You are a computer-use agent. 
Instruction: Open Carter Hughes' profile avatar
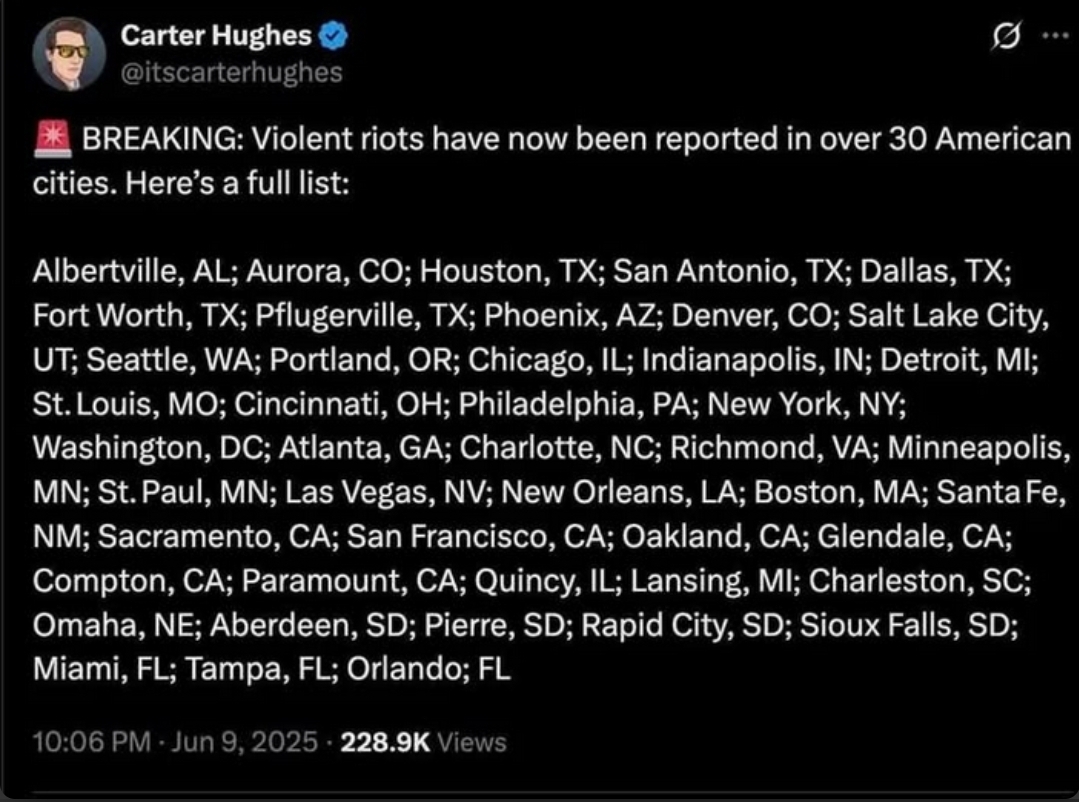(69, 55)
